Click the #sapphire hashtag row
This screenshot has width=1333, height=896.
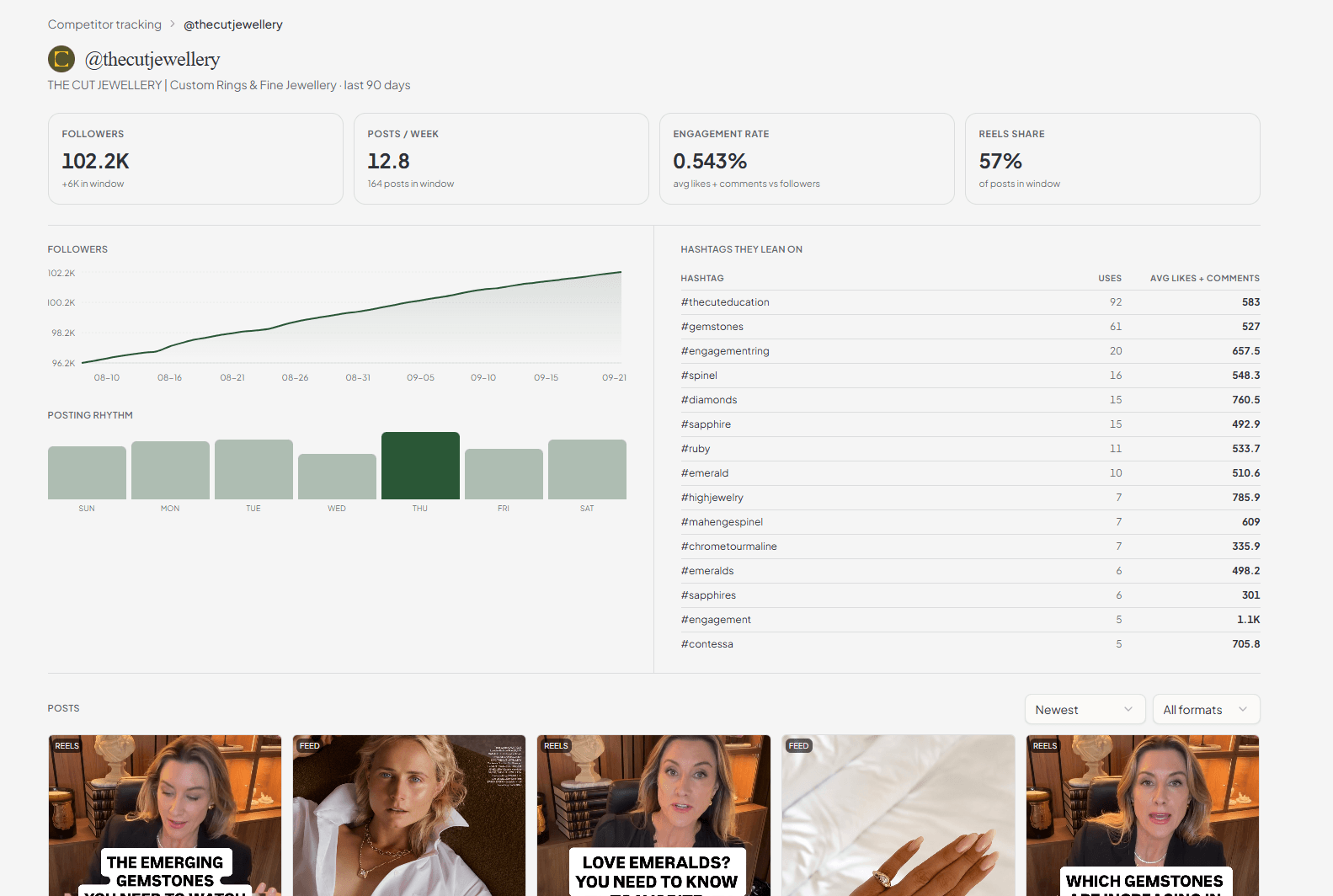[970, 424]
